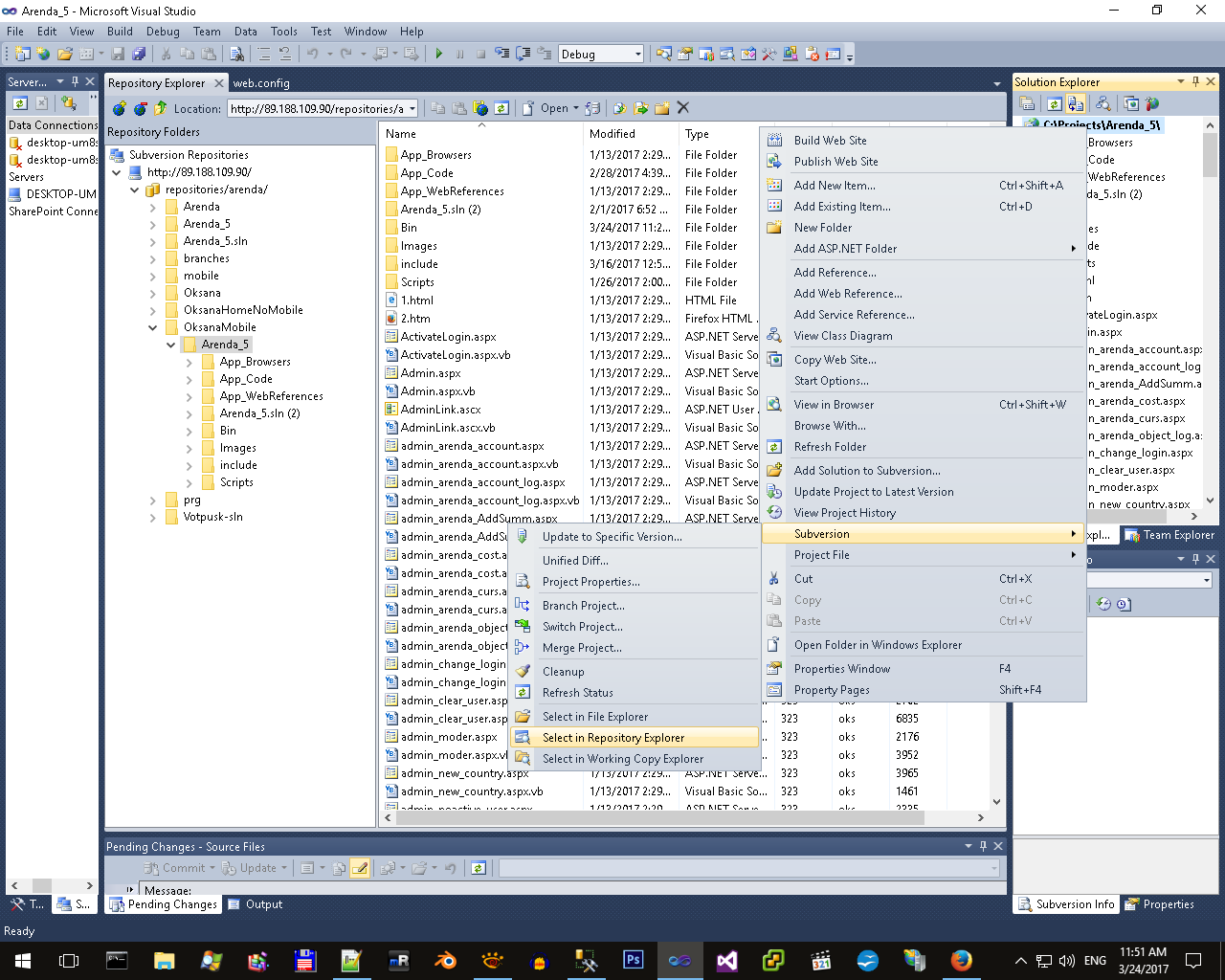Switch to the web.config tab
Image resolution: width=1225 pixels, height=980 pixels.
coord(261,83)
